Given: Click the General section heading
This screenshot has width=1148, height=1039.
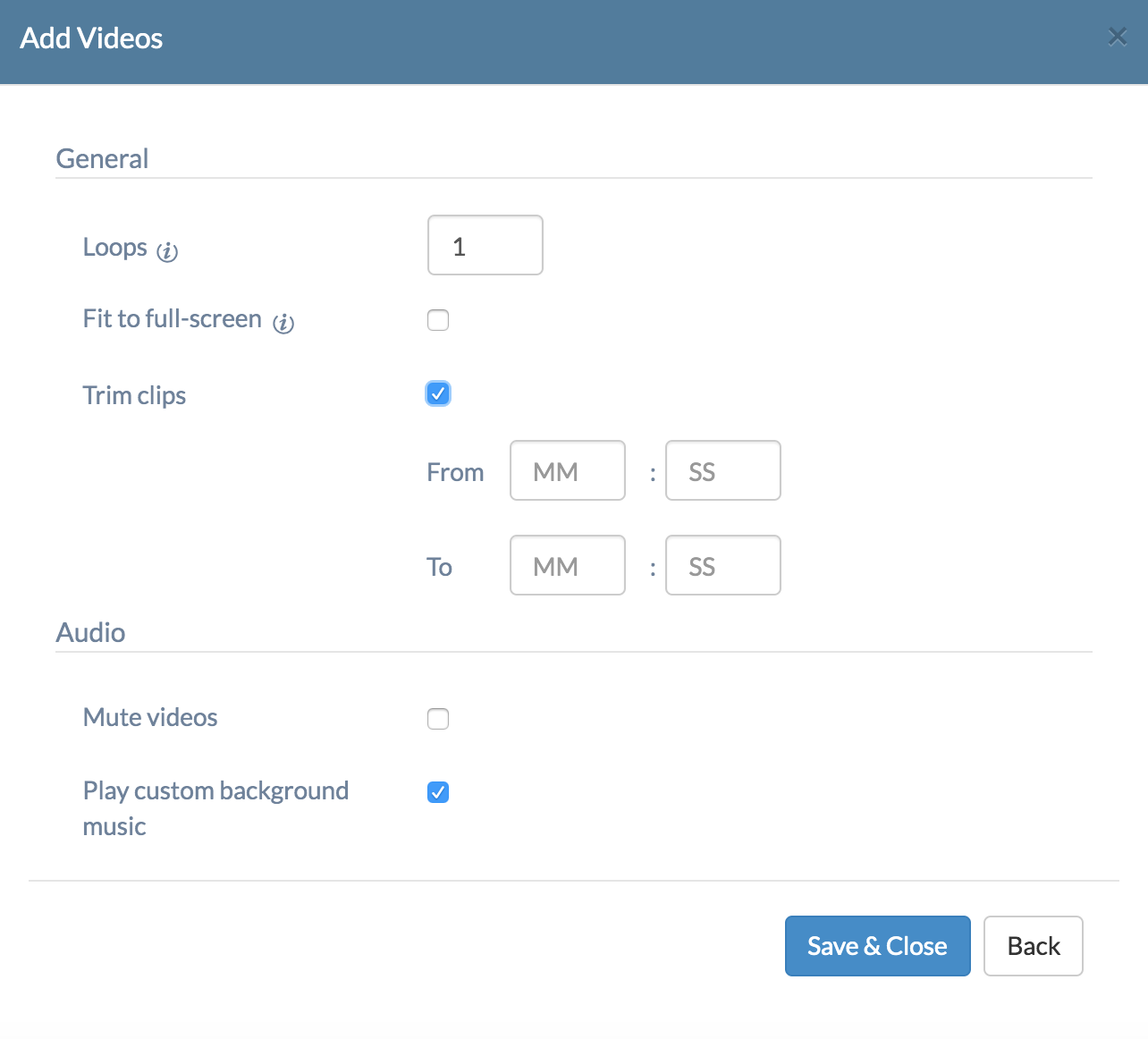Looking at the screenshot, I should point(102,158).
